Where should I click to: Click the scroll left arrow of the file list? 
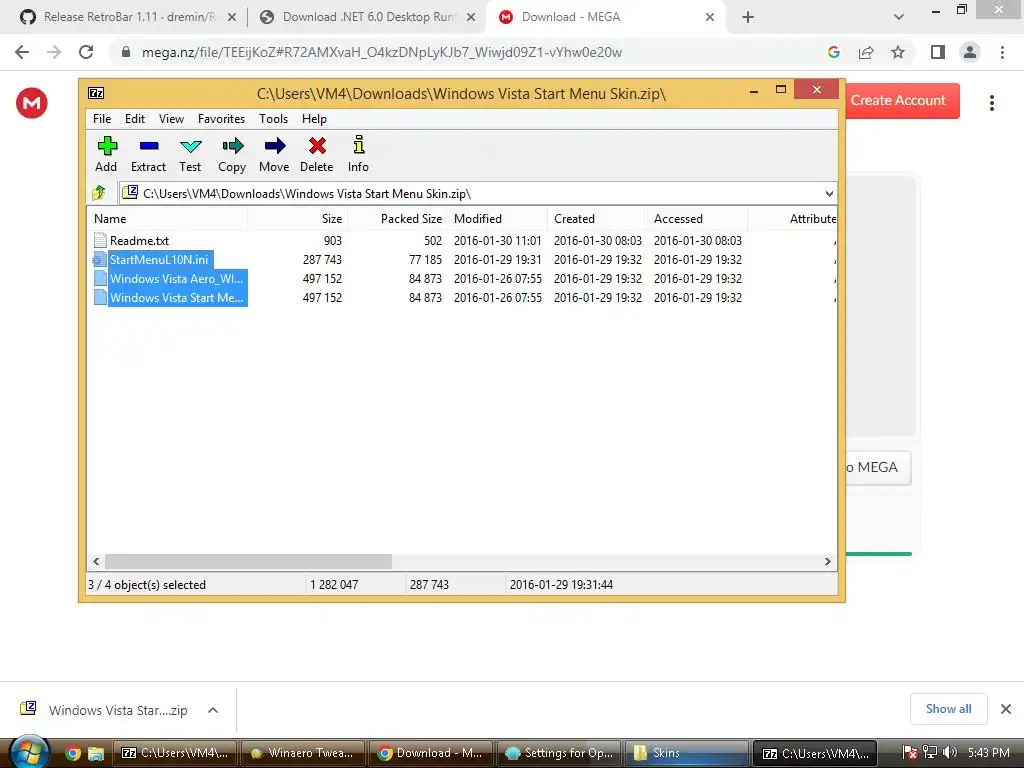[97, 562]
